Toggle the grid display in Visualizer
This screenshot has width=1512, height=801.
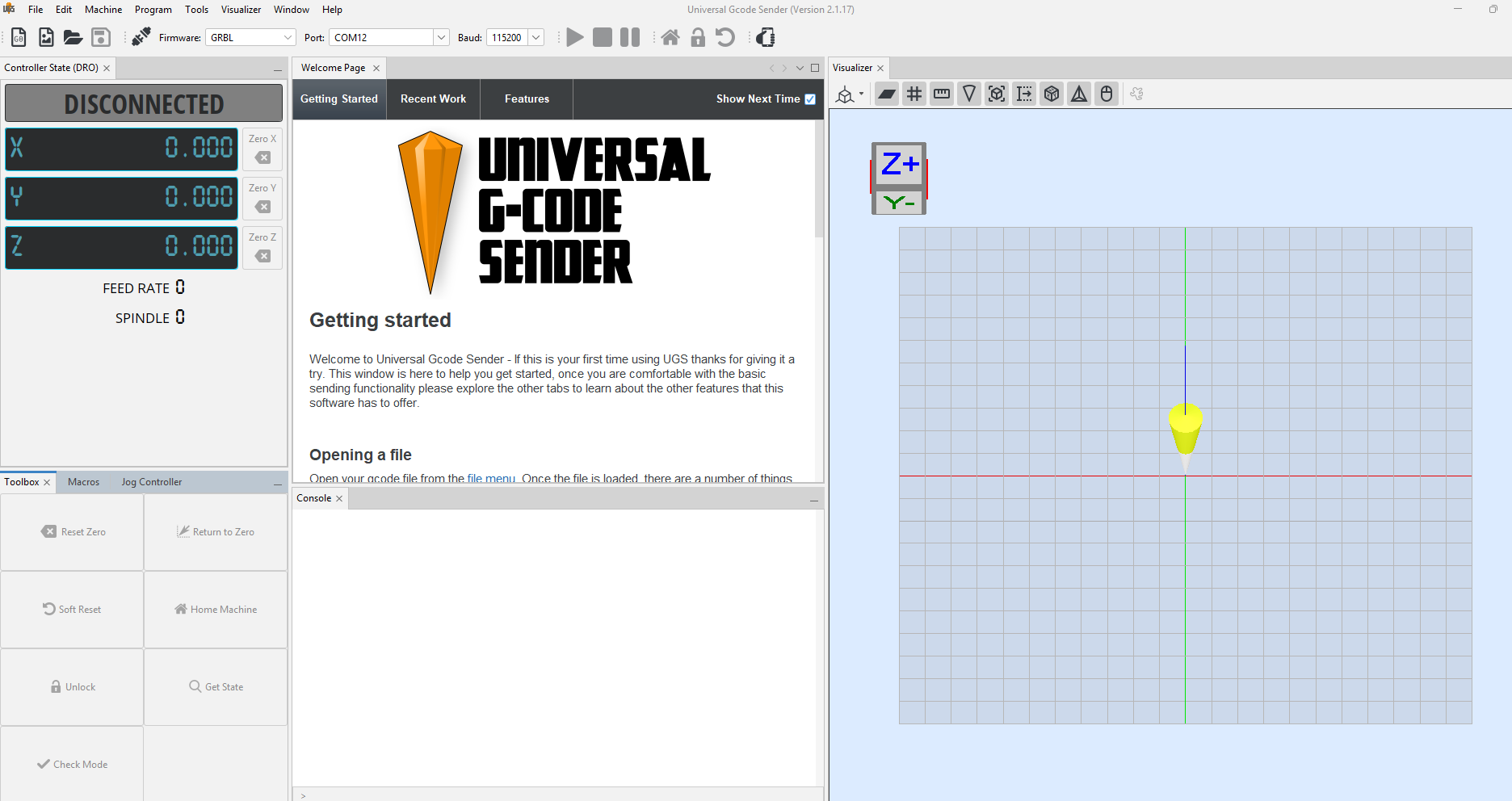[x=914, y=94]
